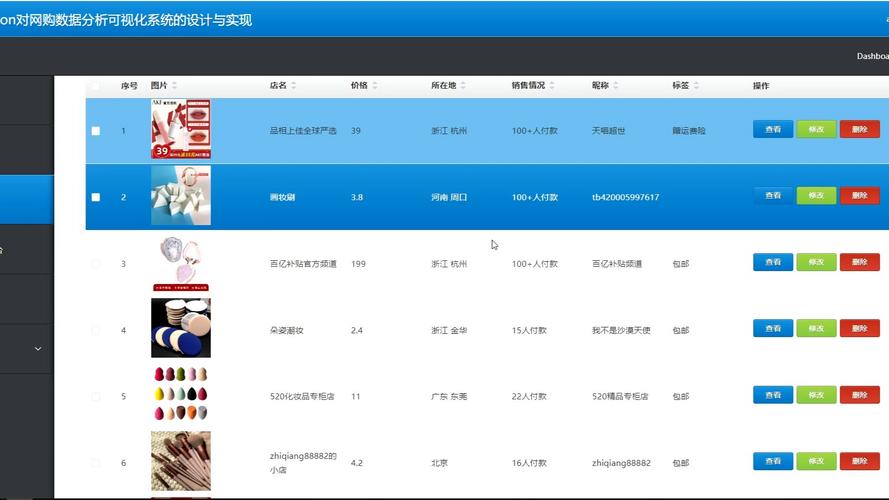Tick the checkbox for row 4 朵姿潮妆
Screen dimensions: 889x500
point(96,330)
